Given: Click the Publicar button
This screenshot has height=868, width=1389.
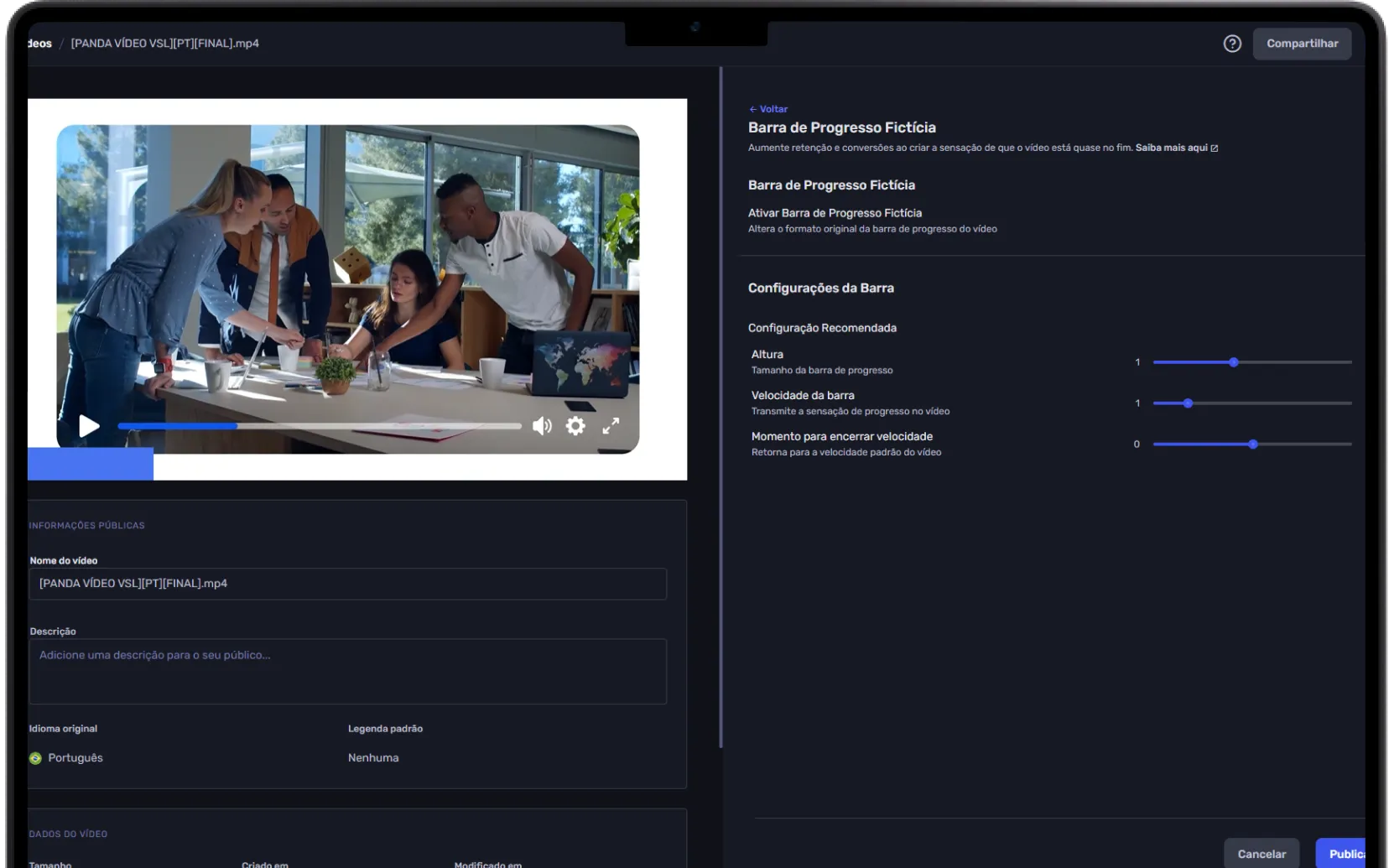Looking at the screenshot, I should (1340, 854).
